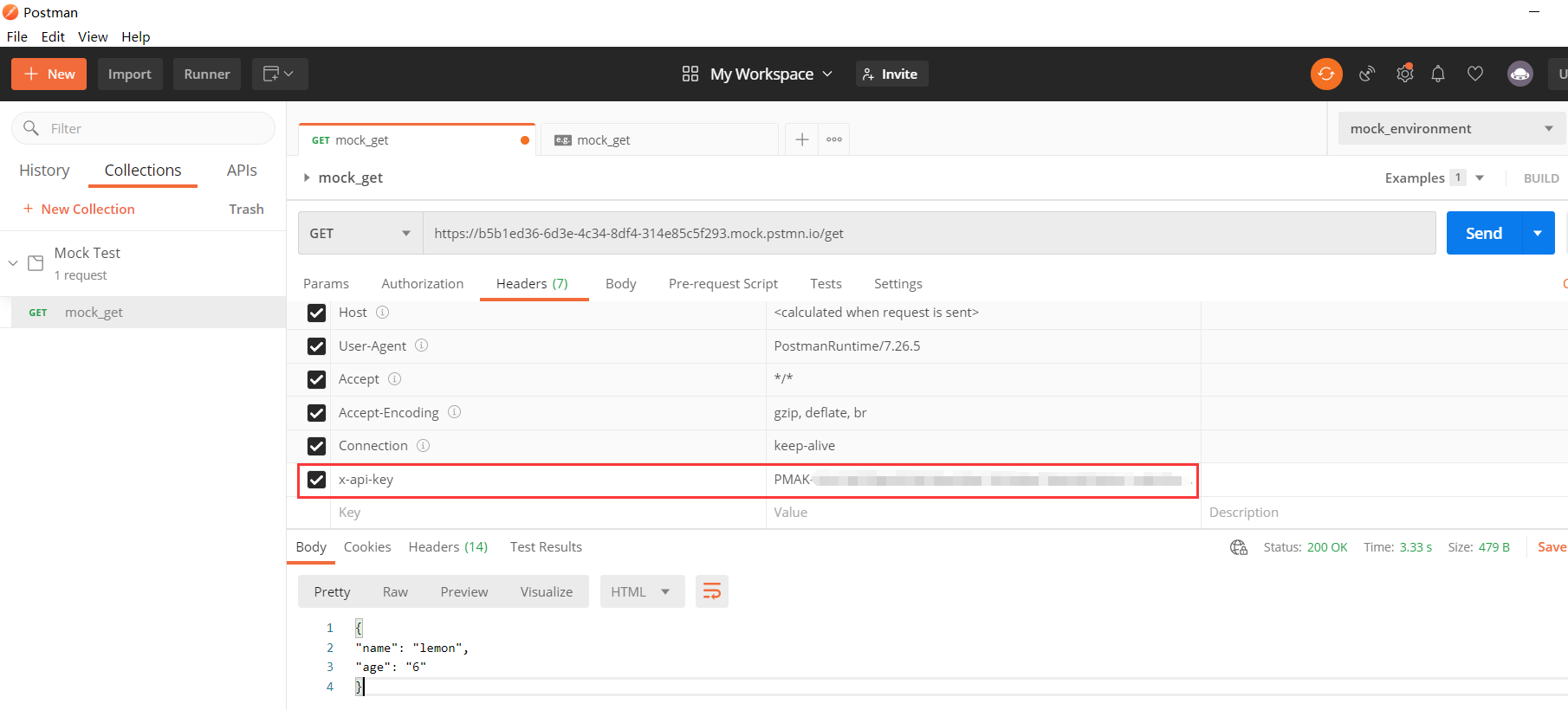Open settings gear icon in header
Image resolution: width=1568 pixels, height=710 pixels.
[1404, 74]
